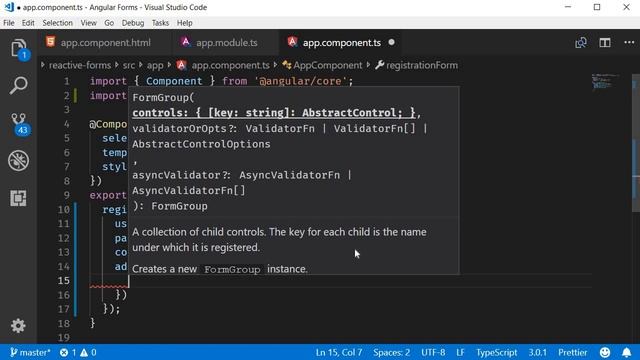Click the code minimap preview
Screen dimensions: 640x360
tap(607, 81)
